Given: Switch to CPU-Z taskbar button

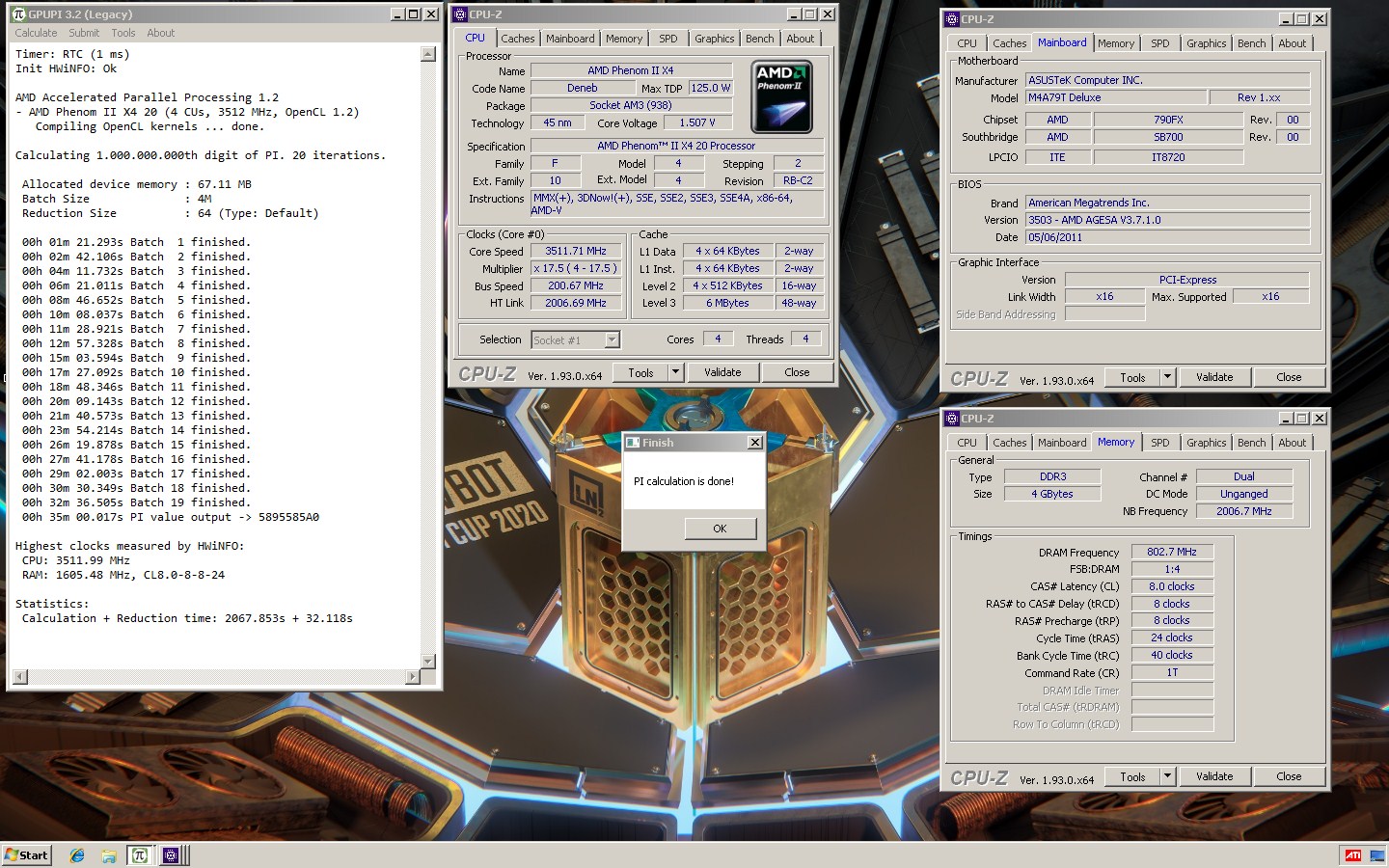Looking at the screenshot, I should [171, 854].
